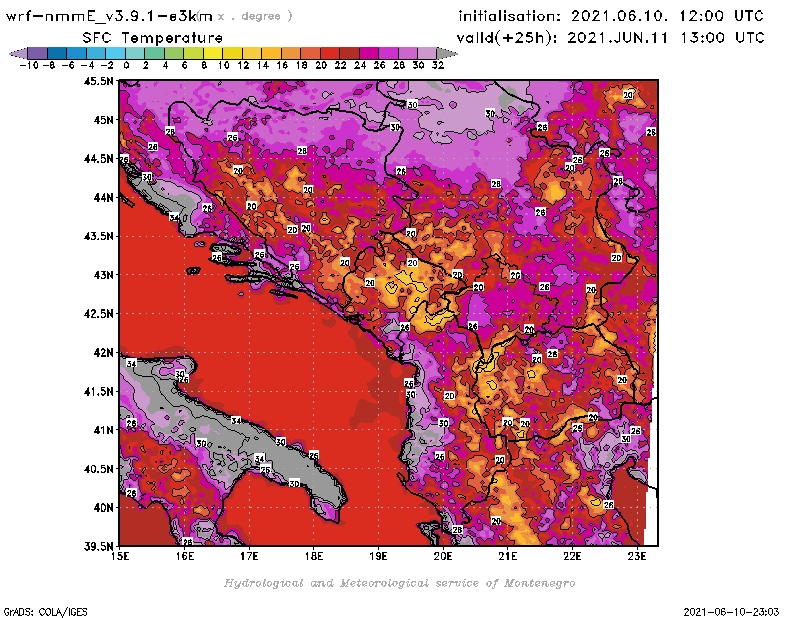Select the red legend swatch between 20 and 22
Viewport: 800px width, 618px height.
tap(330, 54)
